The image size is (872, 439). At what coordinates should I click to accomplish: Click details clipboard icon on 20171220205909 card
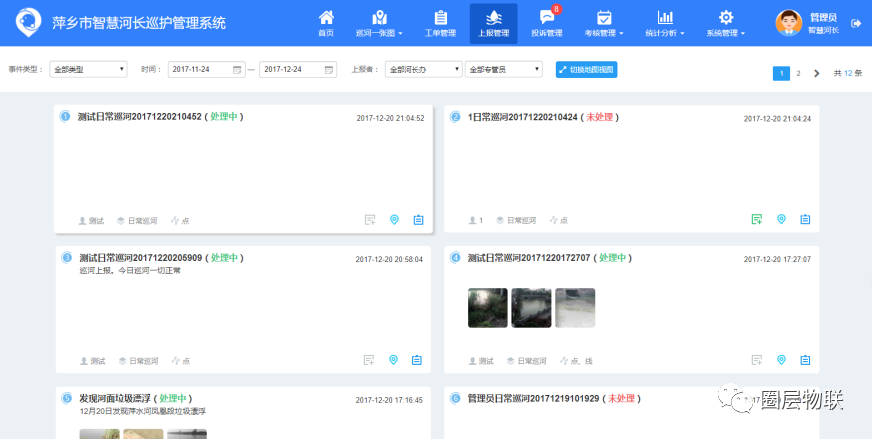tap(417, 360)
